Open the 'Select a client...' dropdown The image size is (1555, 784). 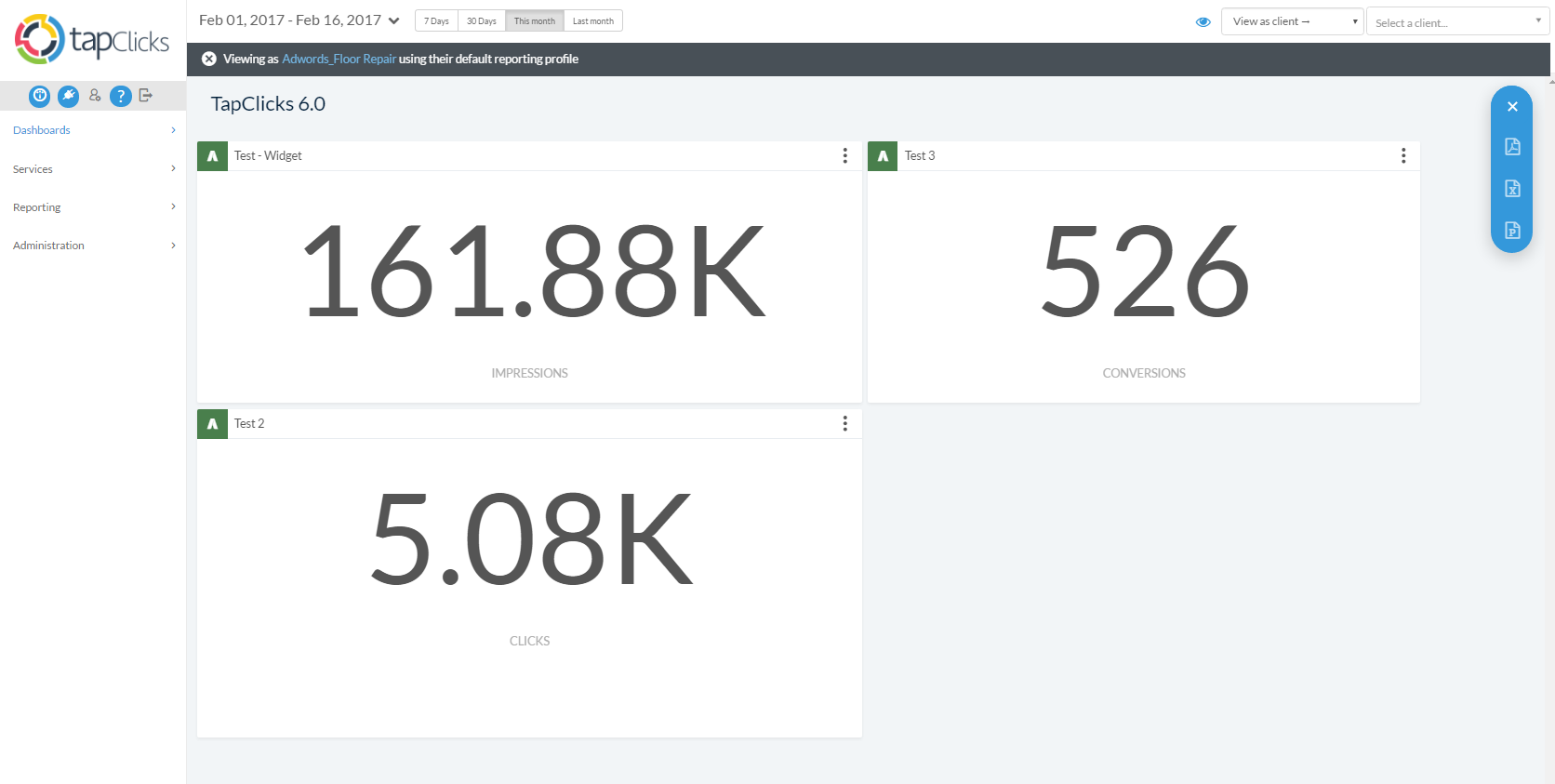coord(1457,21)
